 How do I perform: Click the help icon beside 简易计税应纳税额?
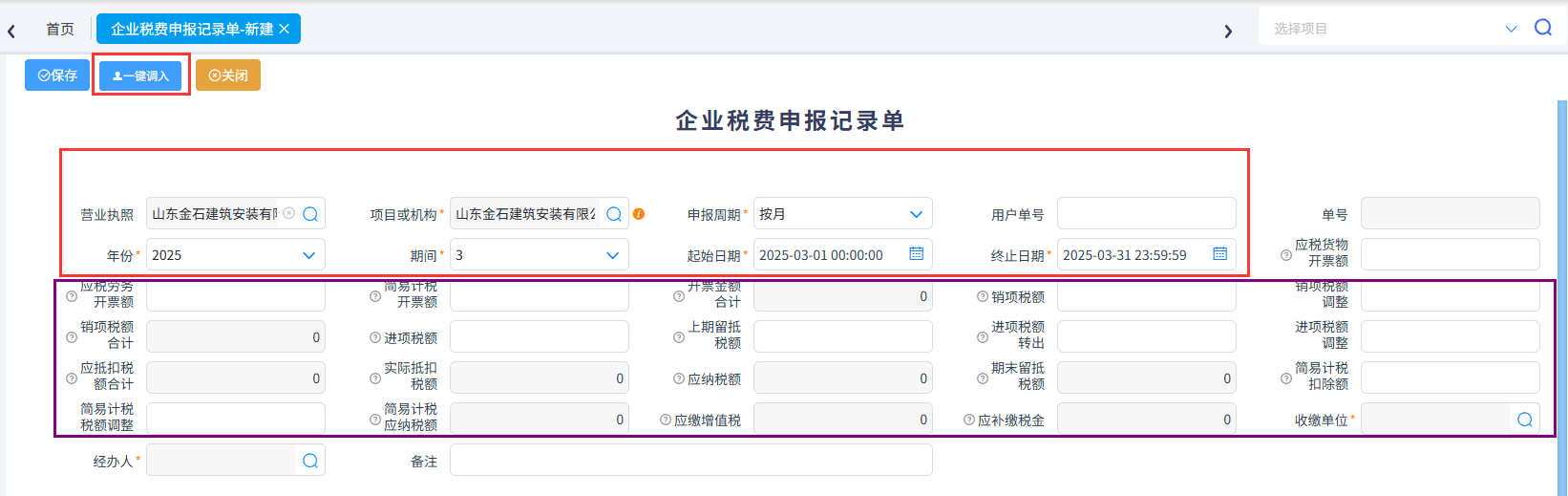click(x=375, y=420)
